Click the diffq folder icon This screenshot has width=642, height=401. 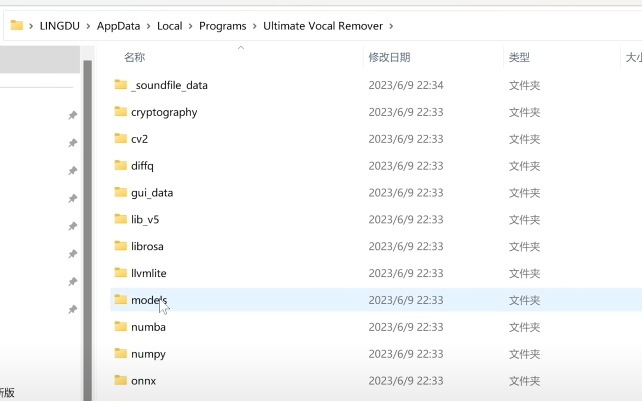tap(120, 165)
